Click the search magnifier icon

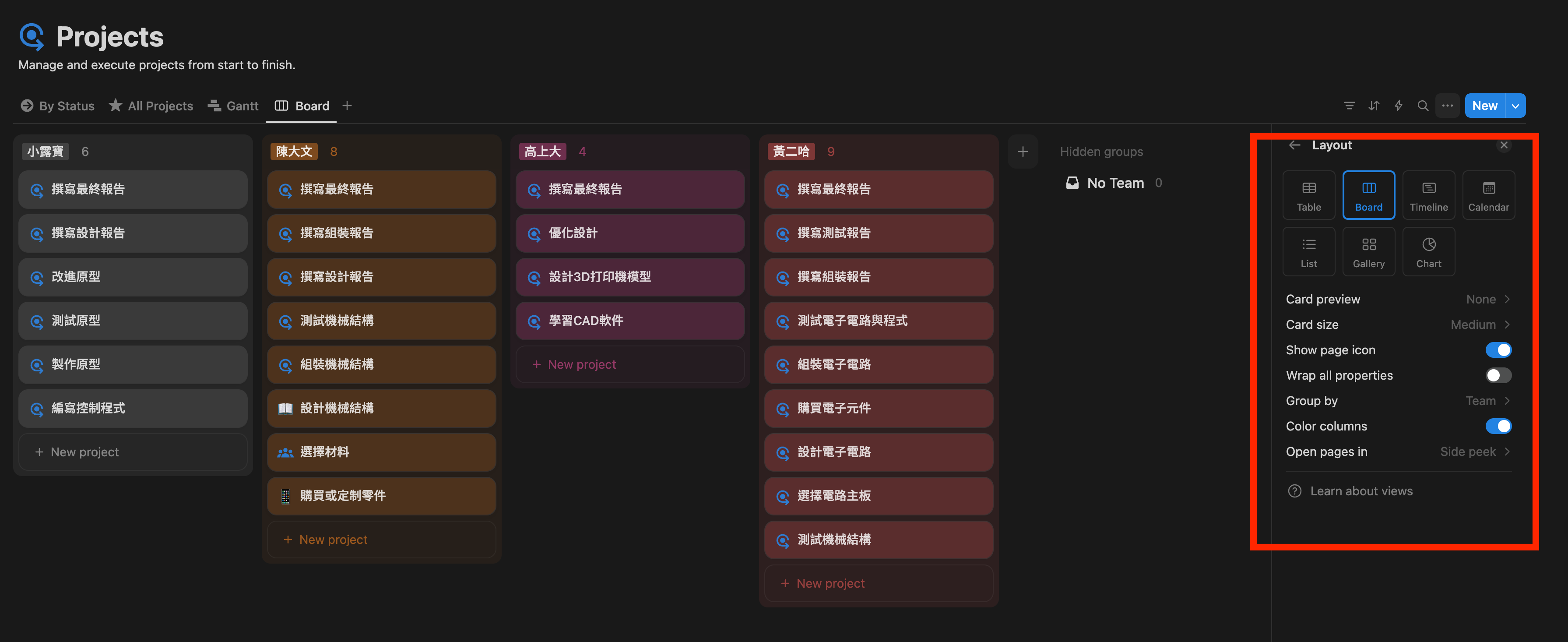click(x=1423, y=106)
